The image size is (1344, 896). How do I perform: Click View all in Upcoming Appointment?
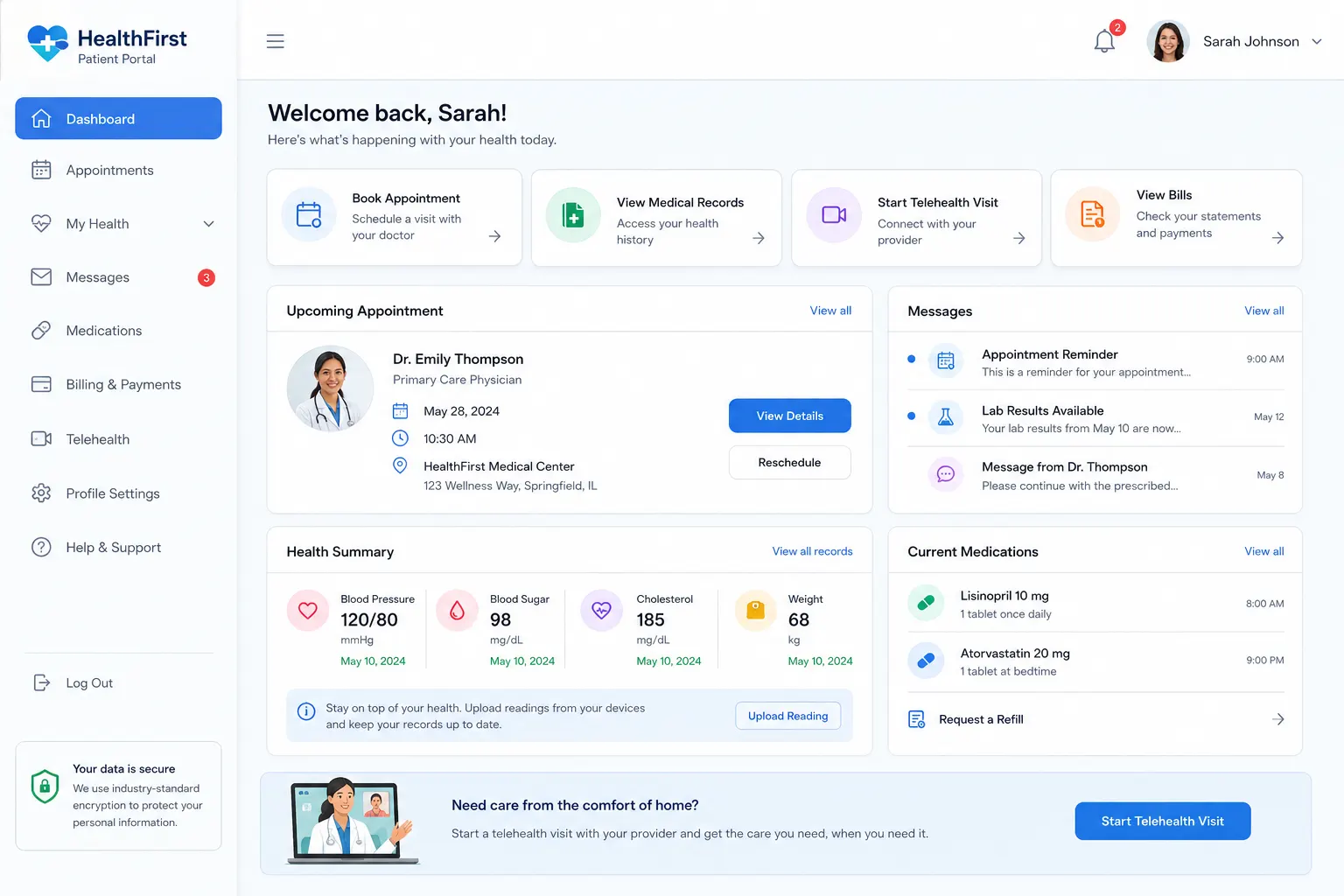pyautogui.click(x=830, y=311)
